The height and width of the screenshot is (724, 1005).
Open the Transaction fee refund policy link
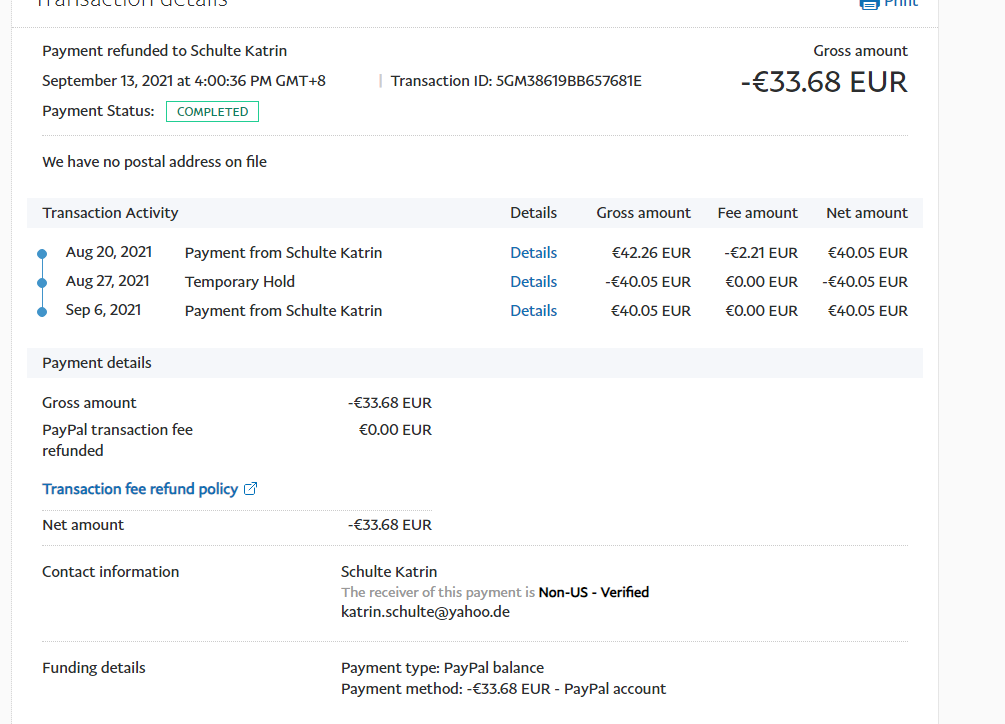coord(140,489)
